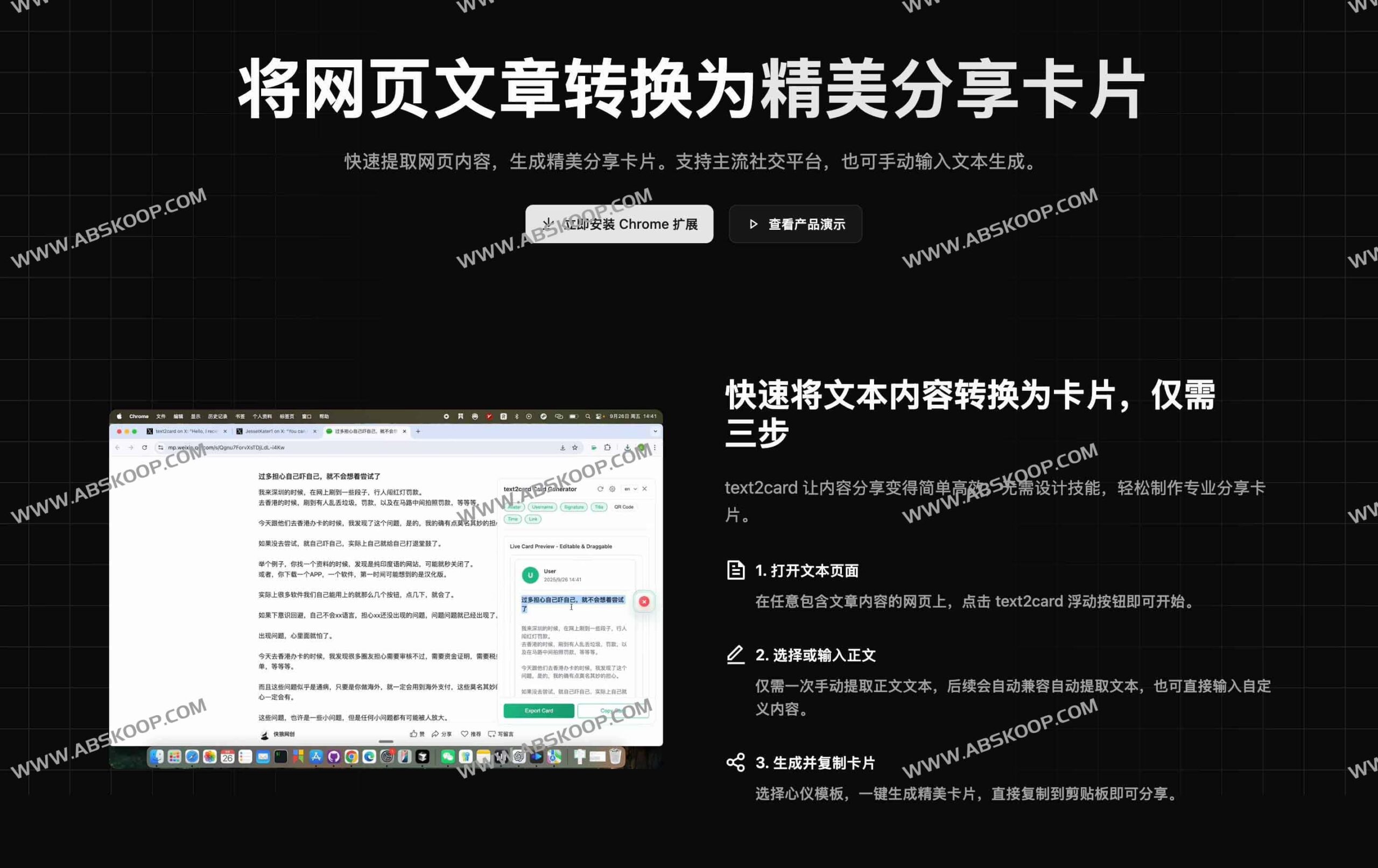Expand the tab list chevron at tab bar right
The image size is (1378, 868).
[655, 431]
